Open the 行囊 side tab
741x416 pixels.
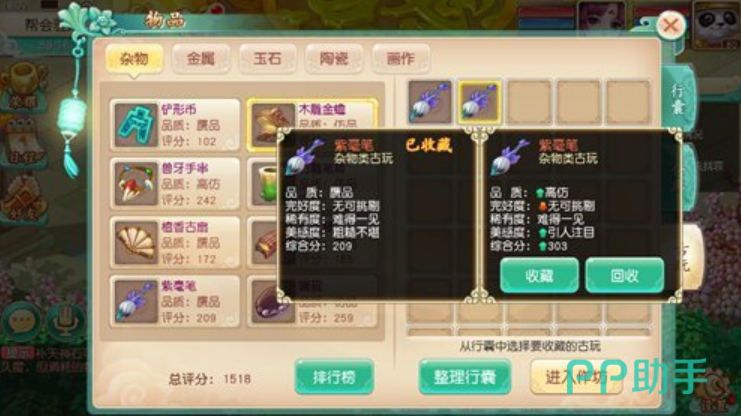tap(678, 99)
